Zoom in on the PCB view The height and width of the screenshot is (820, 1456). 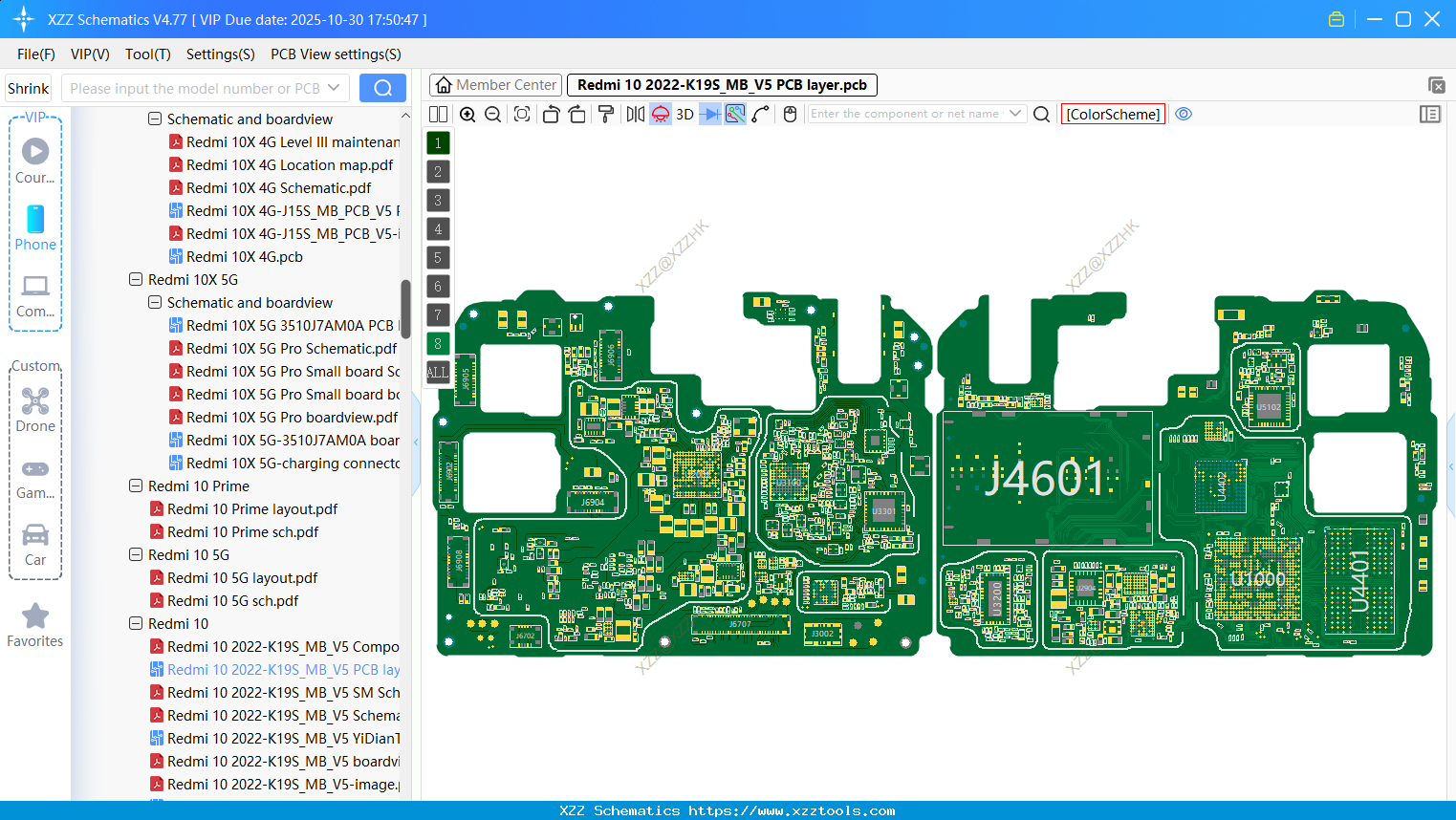pyautogui.click(x=467, y=114)
